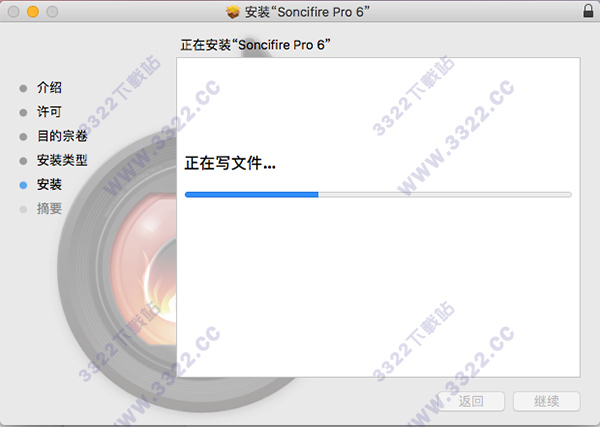
Task: Select the 许可 step in sidebar
Action: click(49, 112)
